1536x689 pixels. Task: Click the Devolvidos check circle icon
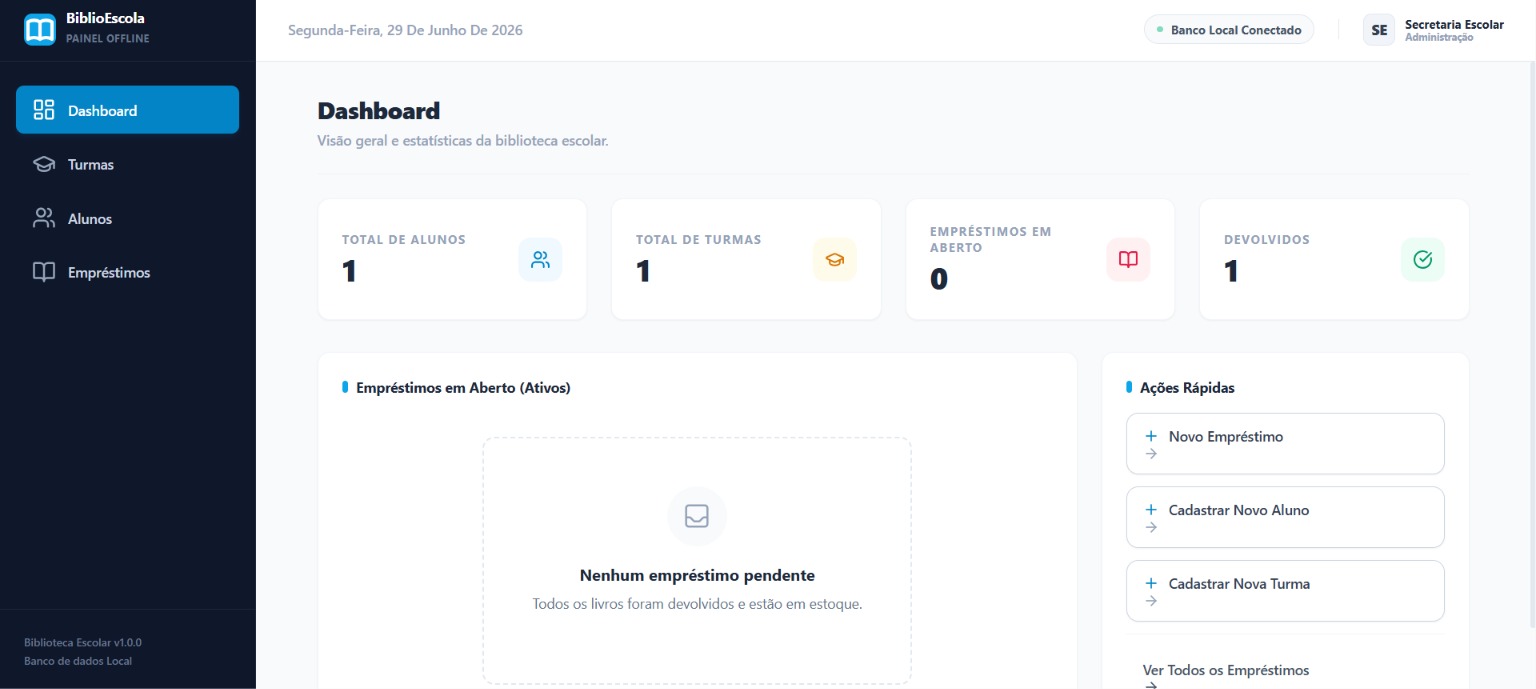pos(1423,260)
